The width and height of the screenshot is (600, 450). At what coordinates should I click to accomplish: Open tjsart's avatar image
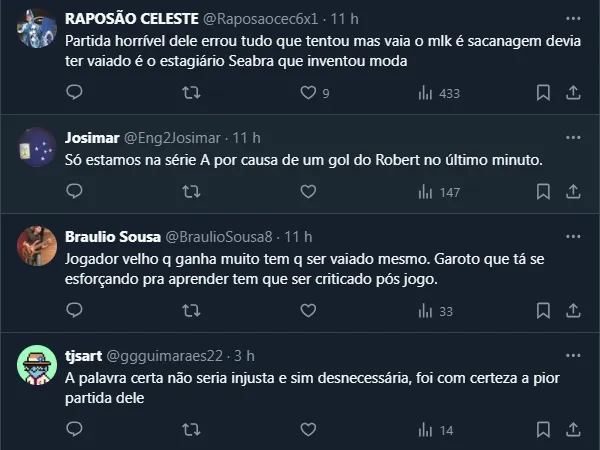point(37,365)
